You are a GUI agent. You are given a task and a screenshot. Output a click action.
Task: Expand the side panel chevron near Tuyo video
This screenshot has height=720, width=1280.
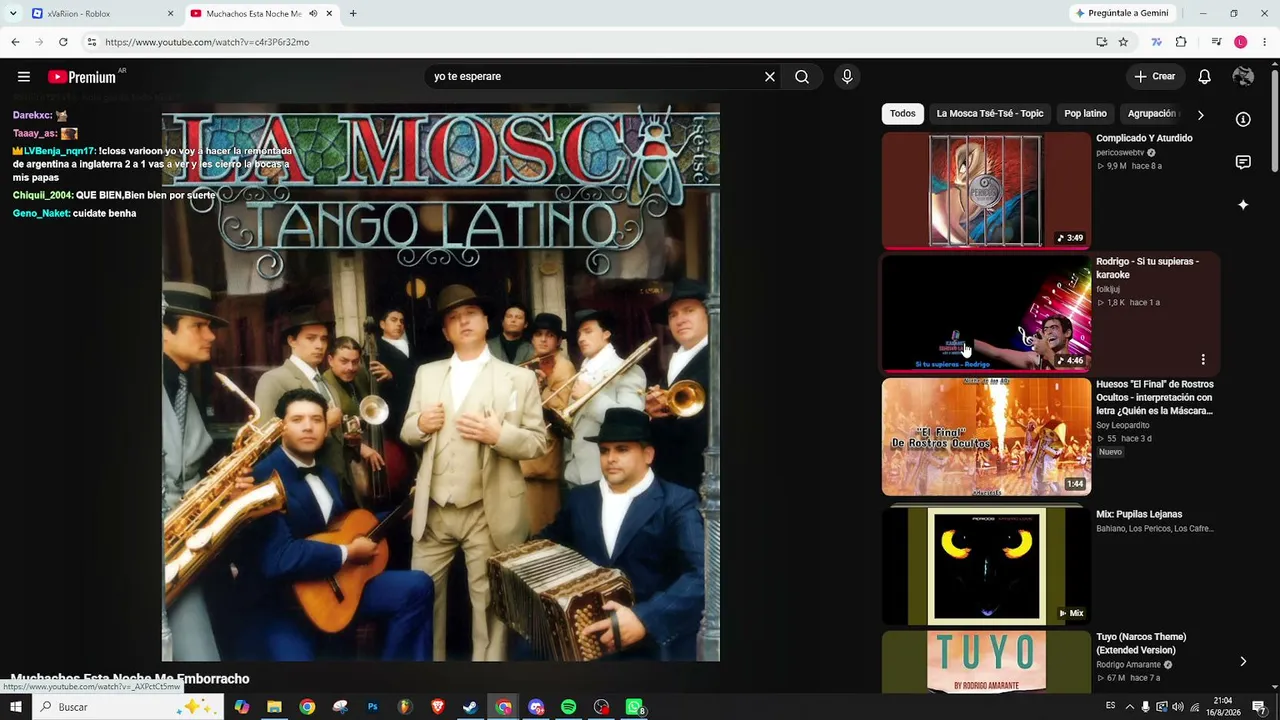click(x=1243, y=662)
